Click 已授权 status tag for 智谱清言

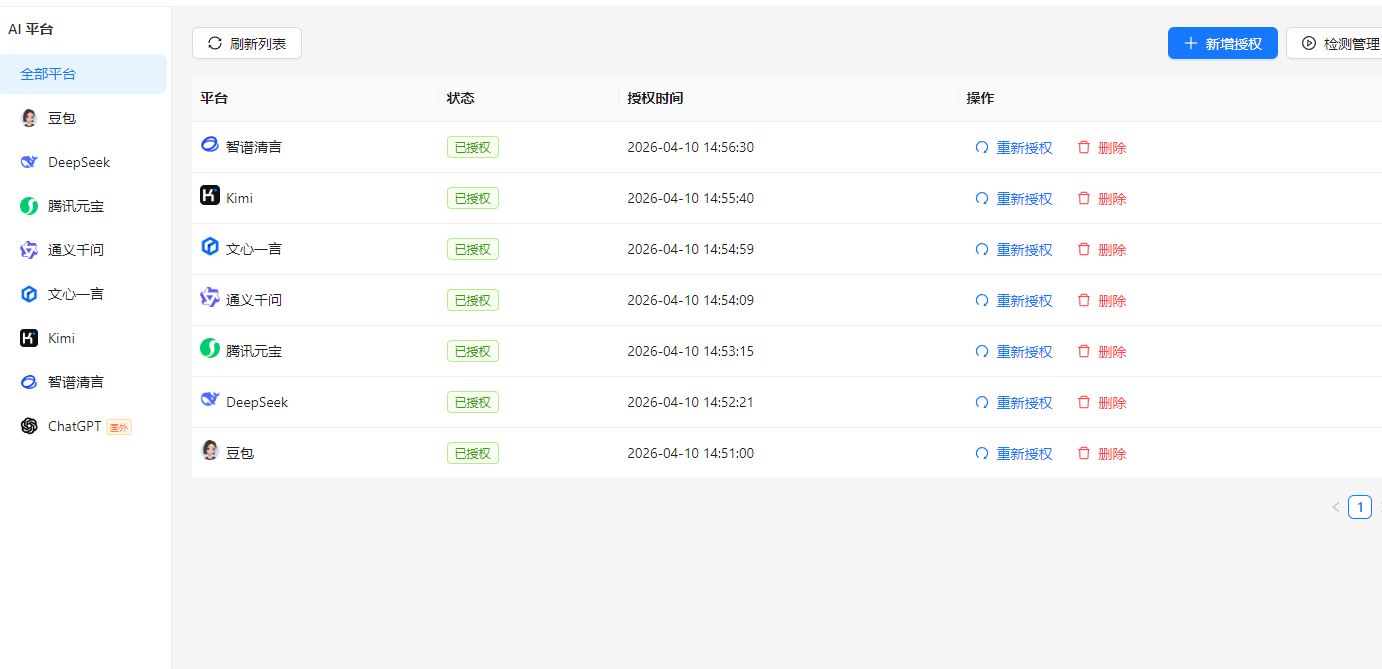pos(472,147)
